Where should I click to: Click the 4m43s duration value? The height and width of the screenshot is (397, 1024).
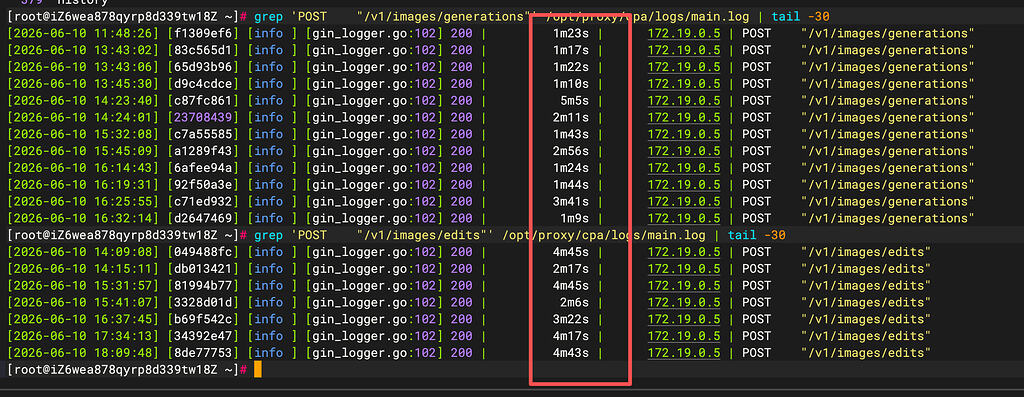[571, 353]
